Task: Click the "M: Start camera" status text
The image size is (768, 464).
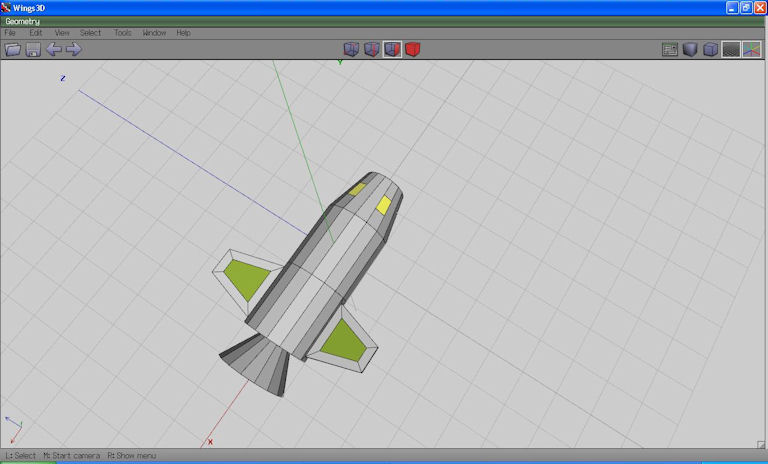Action: (x=72, y=456)
